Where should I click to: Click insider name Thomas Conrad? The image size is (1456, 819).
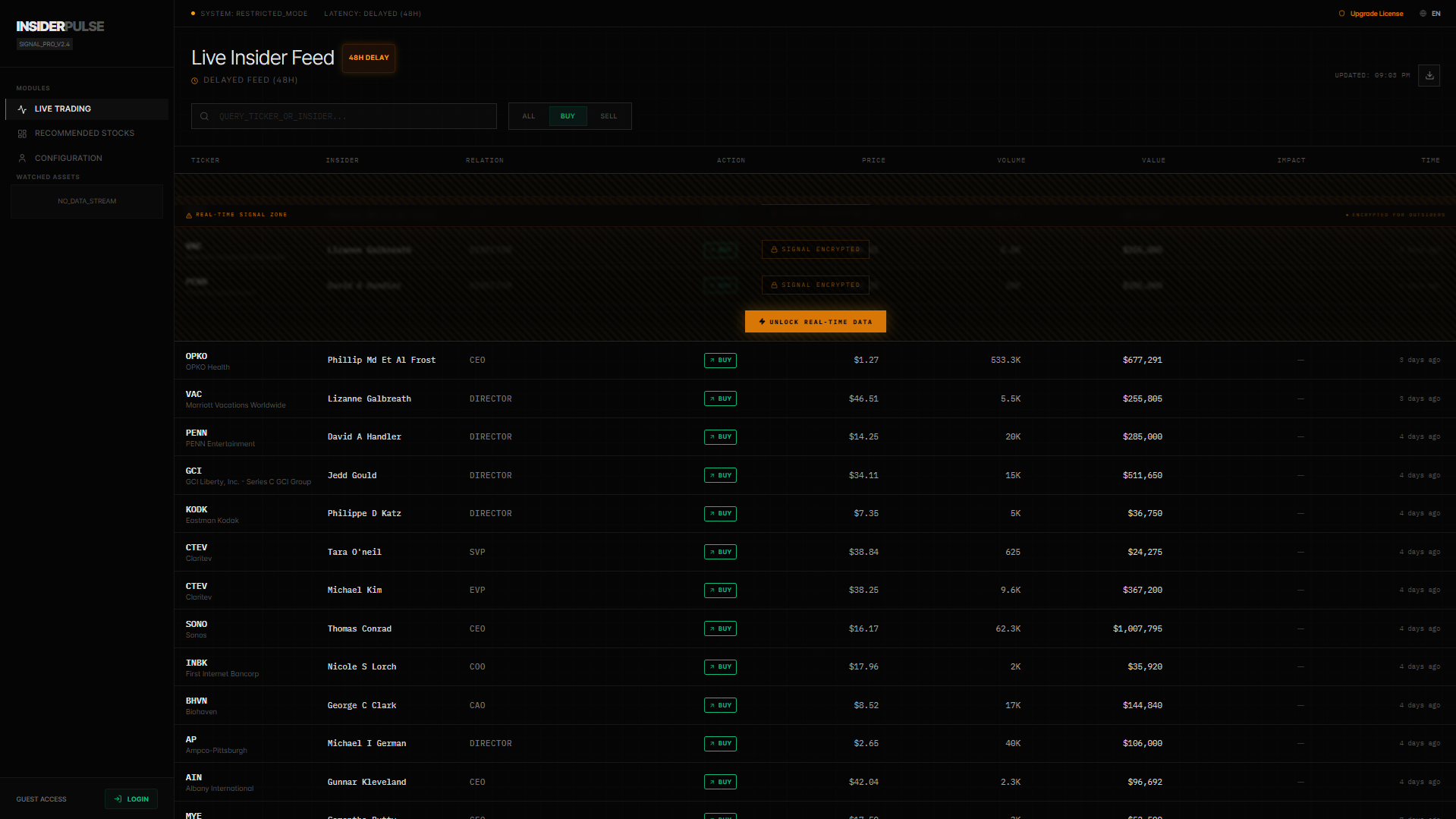(360, 628)
